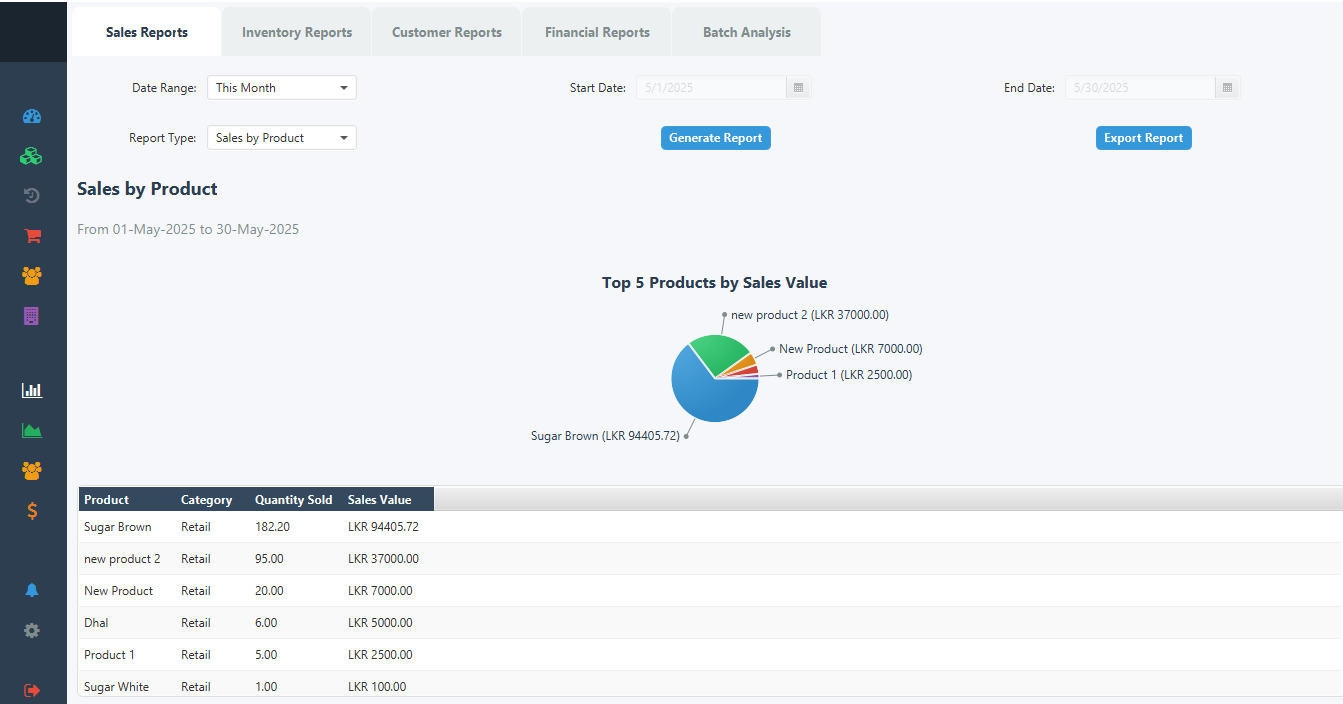This screenshot has height=704, width=1343.
Task: Open the notifications bell icon
Action: click(32, 590)
